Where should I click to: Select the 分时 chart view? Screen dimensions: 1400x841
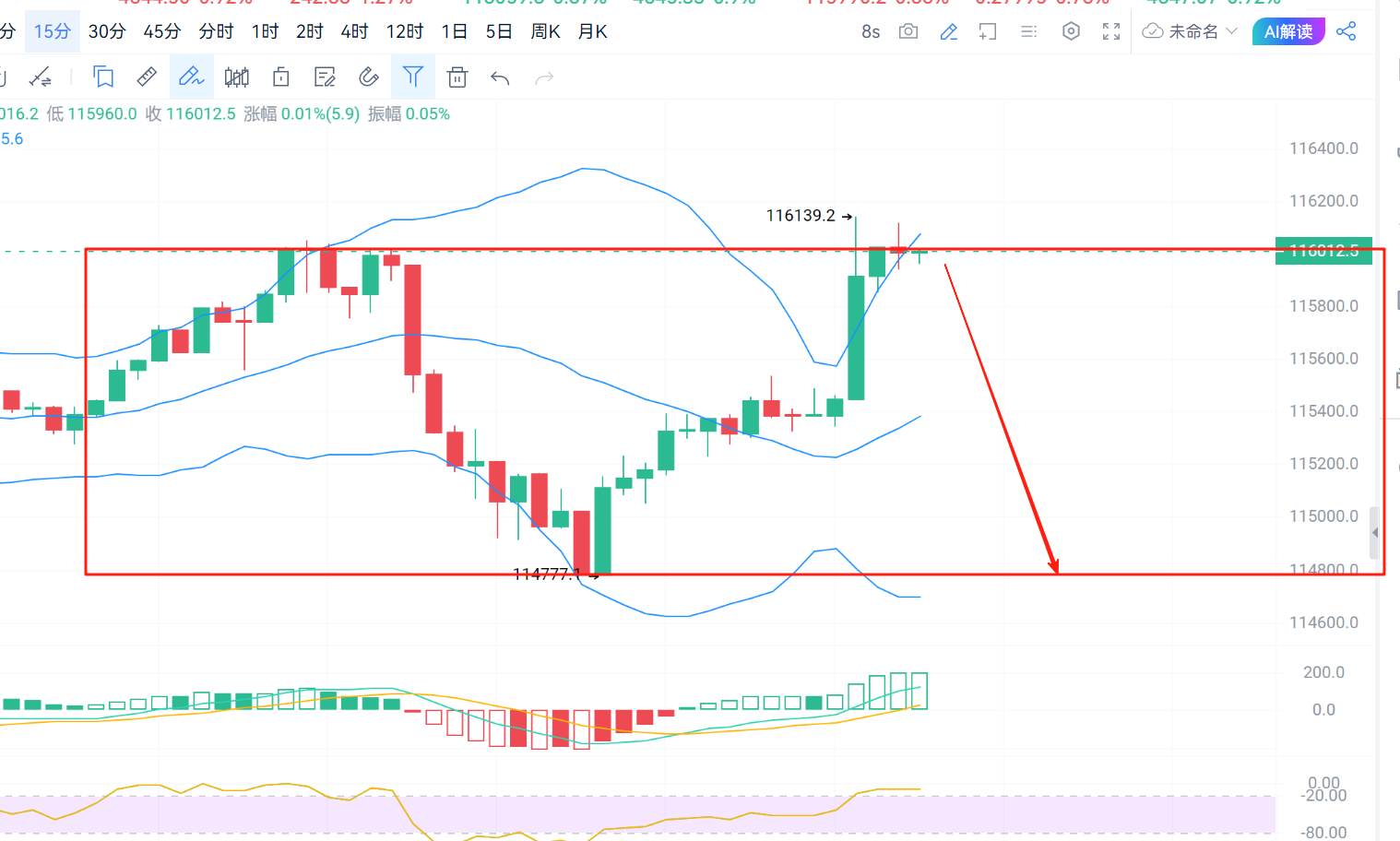pyautogui.click(x=216, y=31)
